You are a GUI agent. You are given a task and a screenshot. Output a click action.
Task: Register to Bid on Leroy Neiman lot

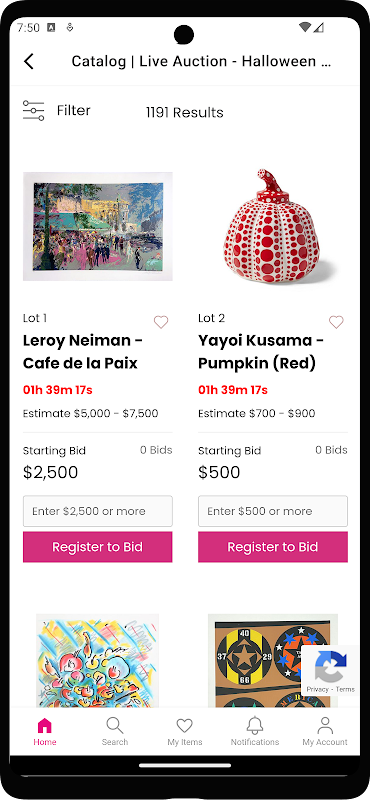pyautogui.click(x=97, y=547)
